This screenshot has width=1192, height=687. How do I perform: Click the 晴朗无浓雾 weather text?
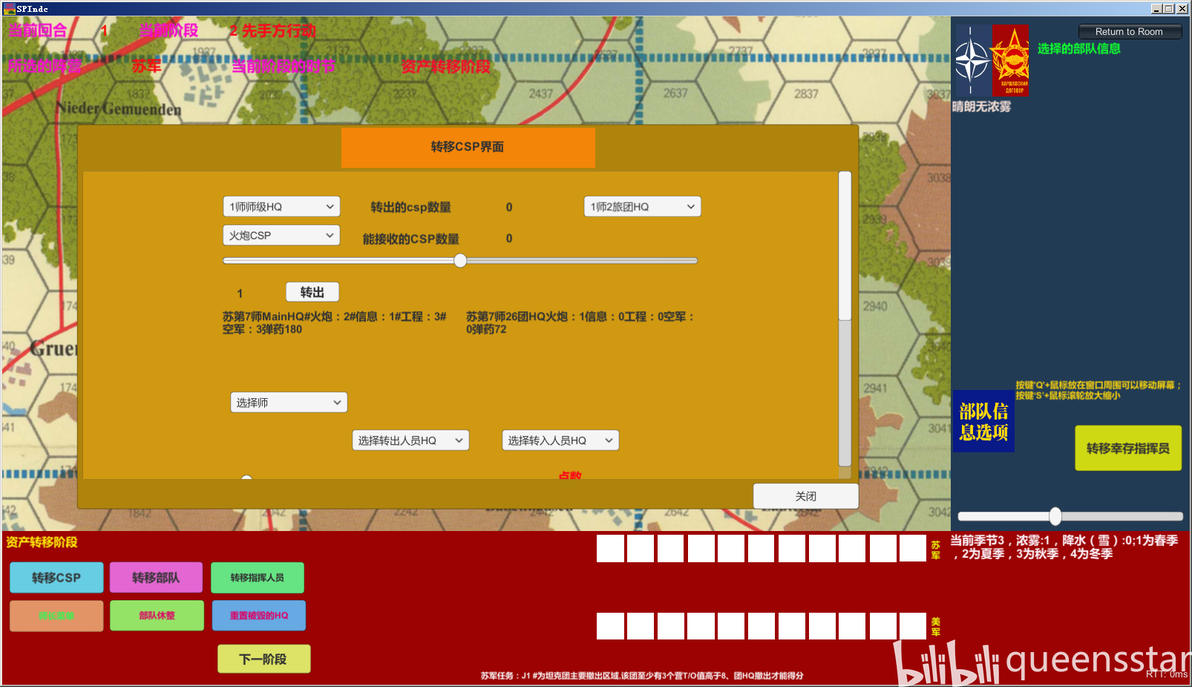[981, 107]
